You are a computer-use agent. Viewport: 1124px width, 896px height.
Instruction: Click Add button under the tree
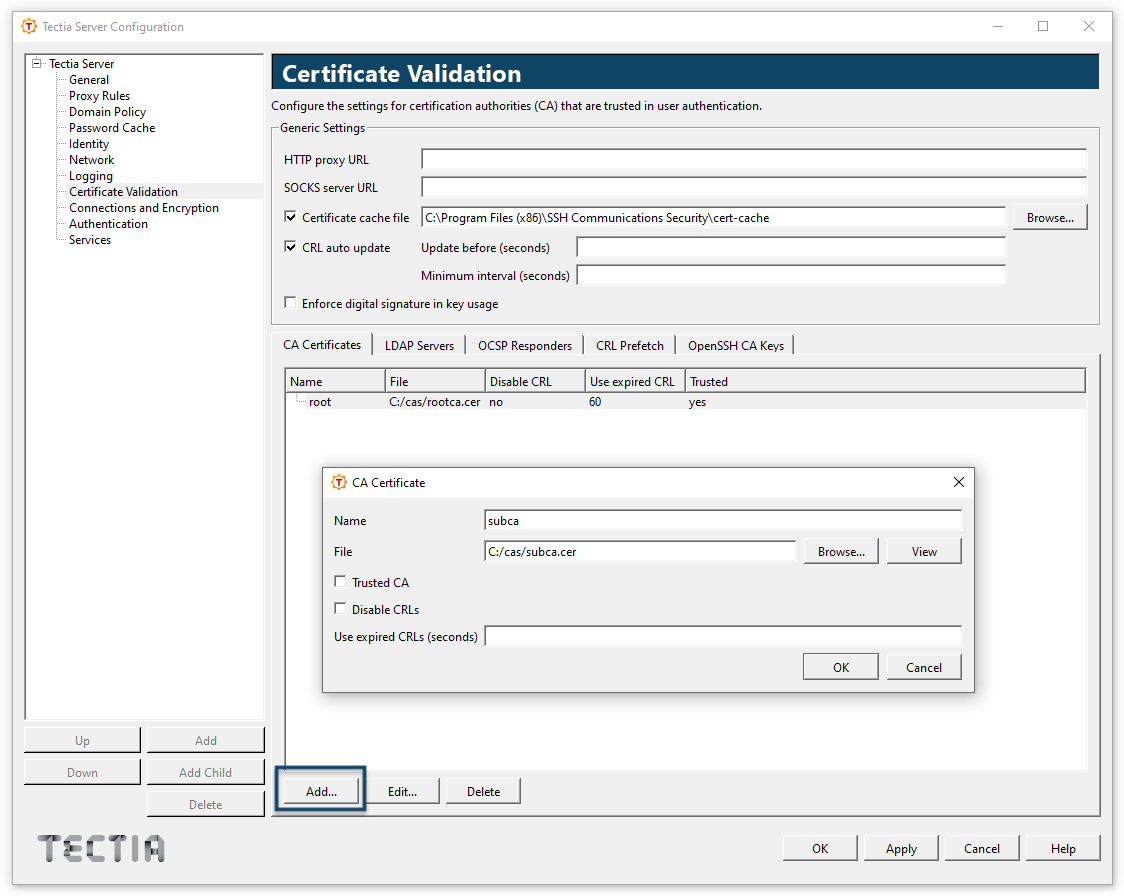(206, 740)
